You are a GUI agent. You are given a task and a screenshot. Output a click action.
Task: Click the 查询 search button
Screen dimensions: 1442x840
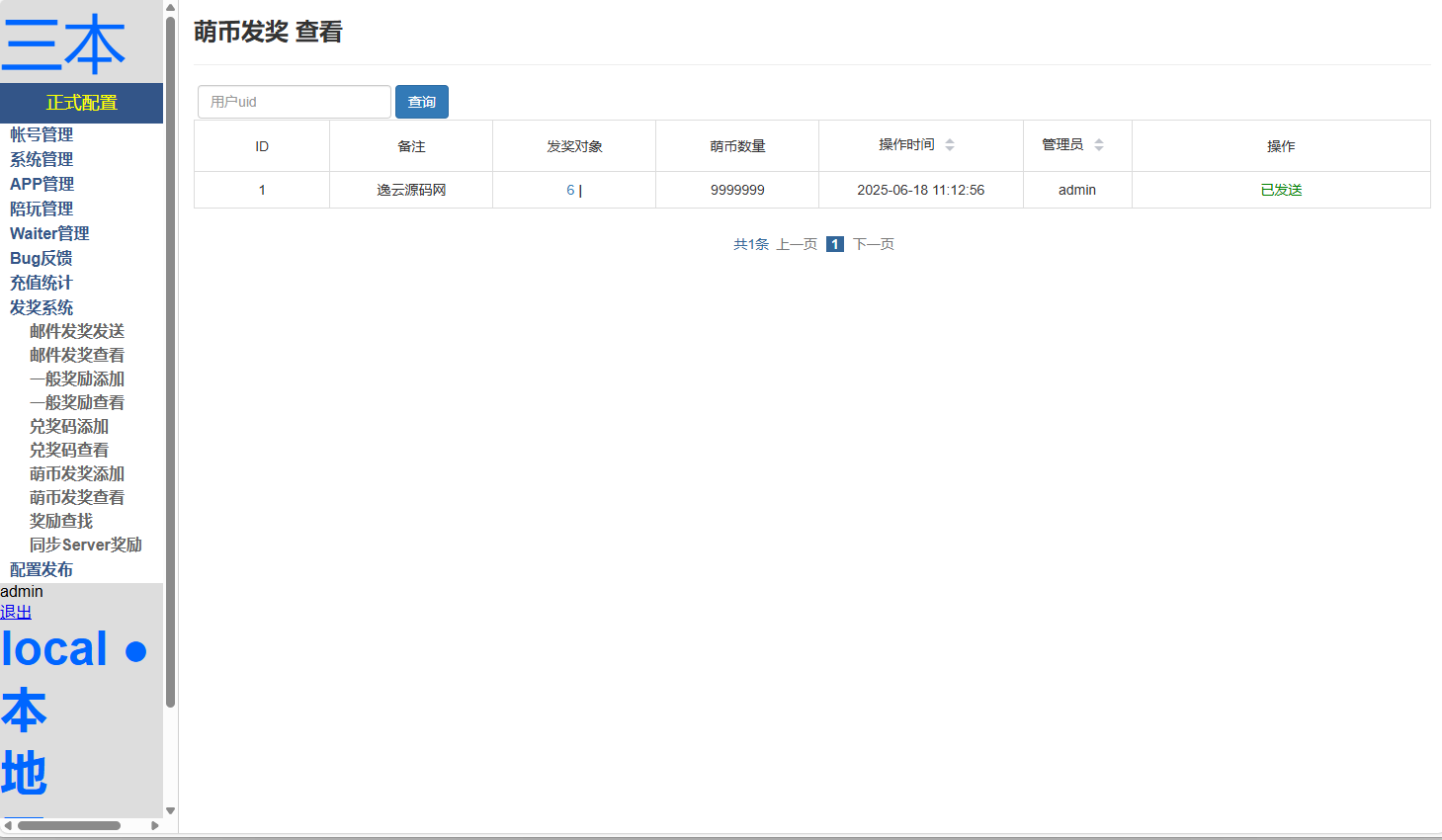pyautogui.click(x=422, y=102)
